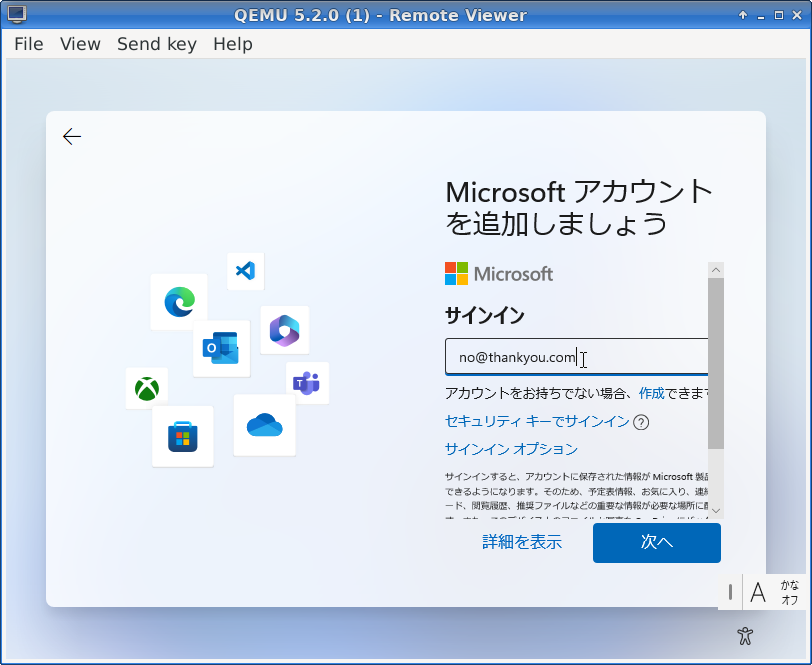The height and width of the screenshot is (665, 812).
Task: Click the Visual Studio Code icon
Action: [x=245, y=270]
